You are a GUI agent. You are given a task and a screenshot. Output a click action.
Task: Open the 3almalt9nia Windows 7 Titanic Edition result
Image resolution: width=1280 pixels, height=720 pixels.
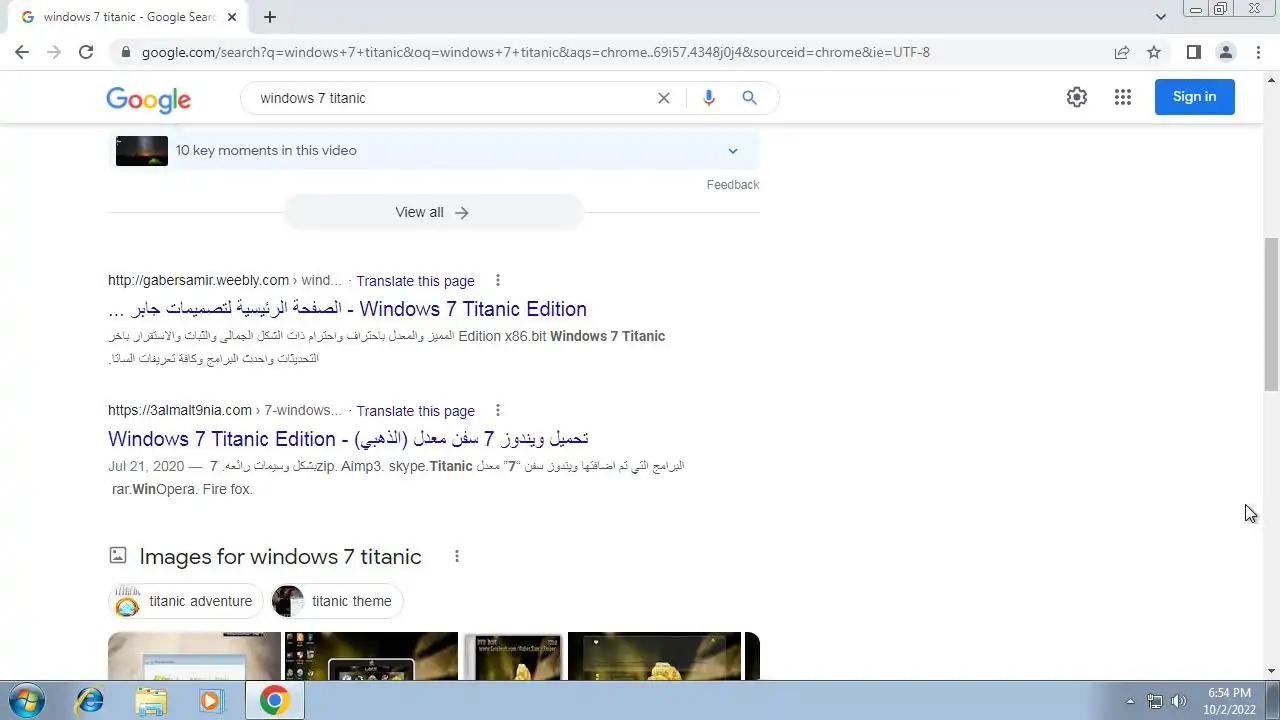[348, 439]
